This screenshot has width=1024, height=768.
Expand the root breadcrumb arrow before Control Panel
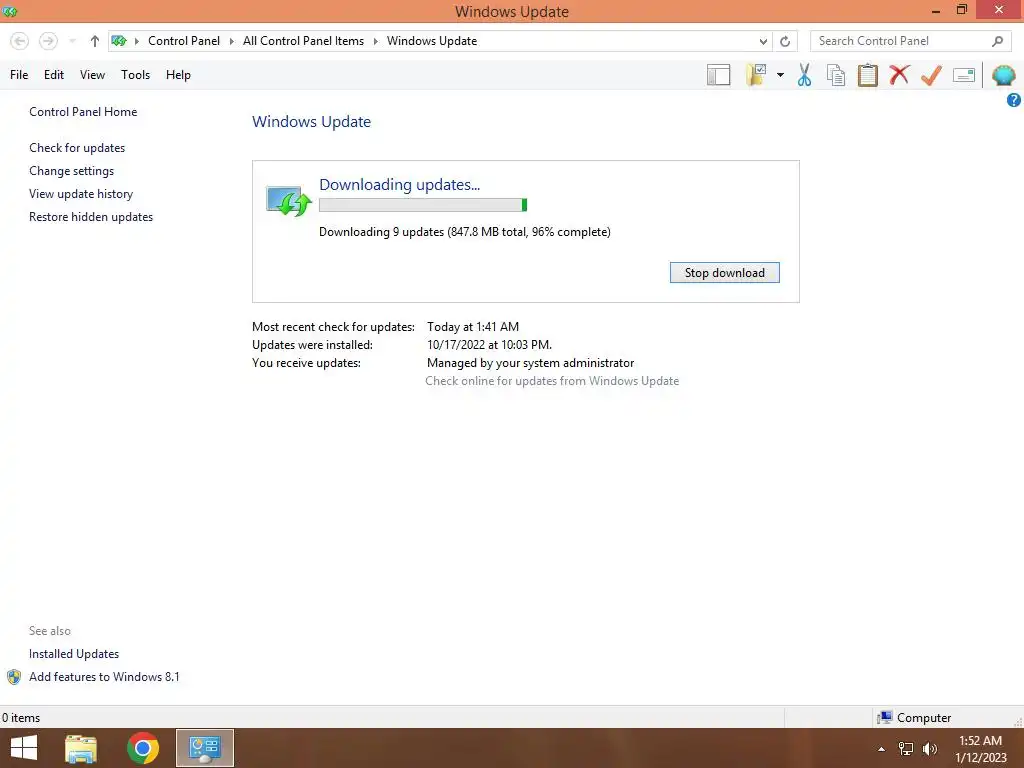(x=137, y=41)
